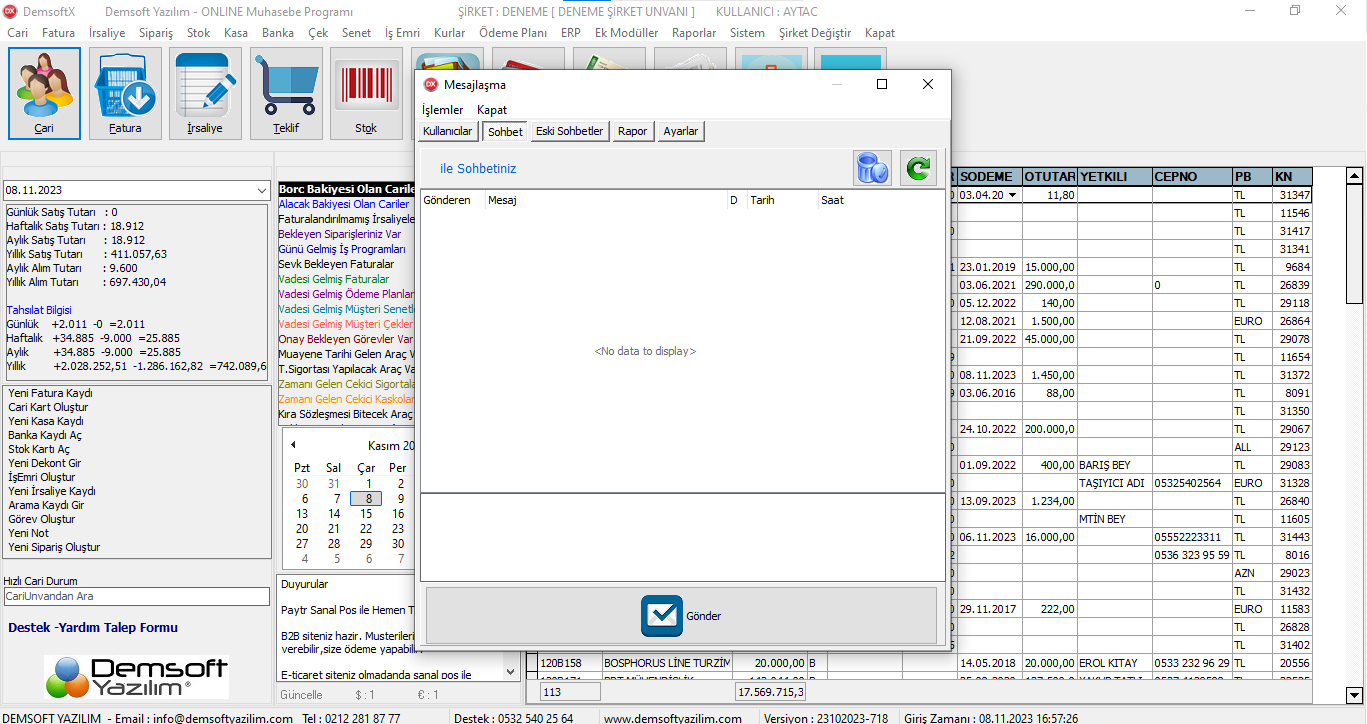Click the Gönder send button
This screenshot has height=724, width=1367.
[x=681, y=616]
